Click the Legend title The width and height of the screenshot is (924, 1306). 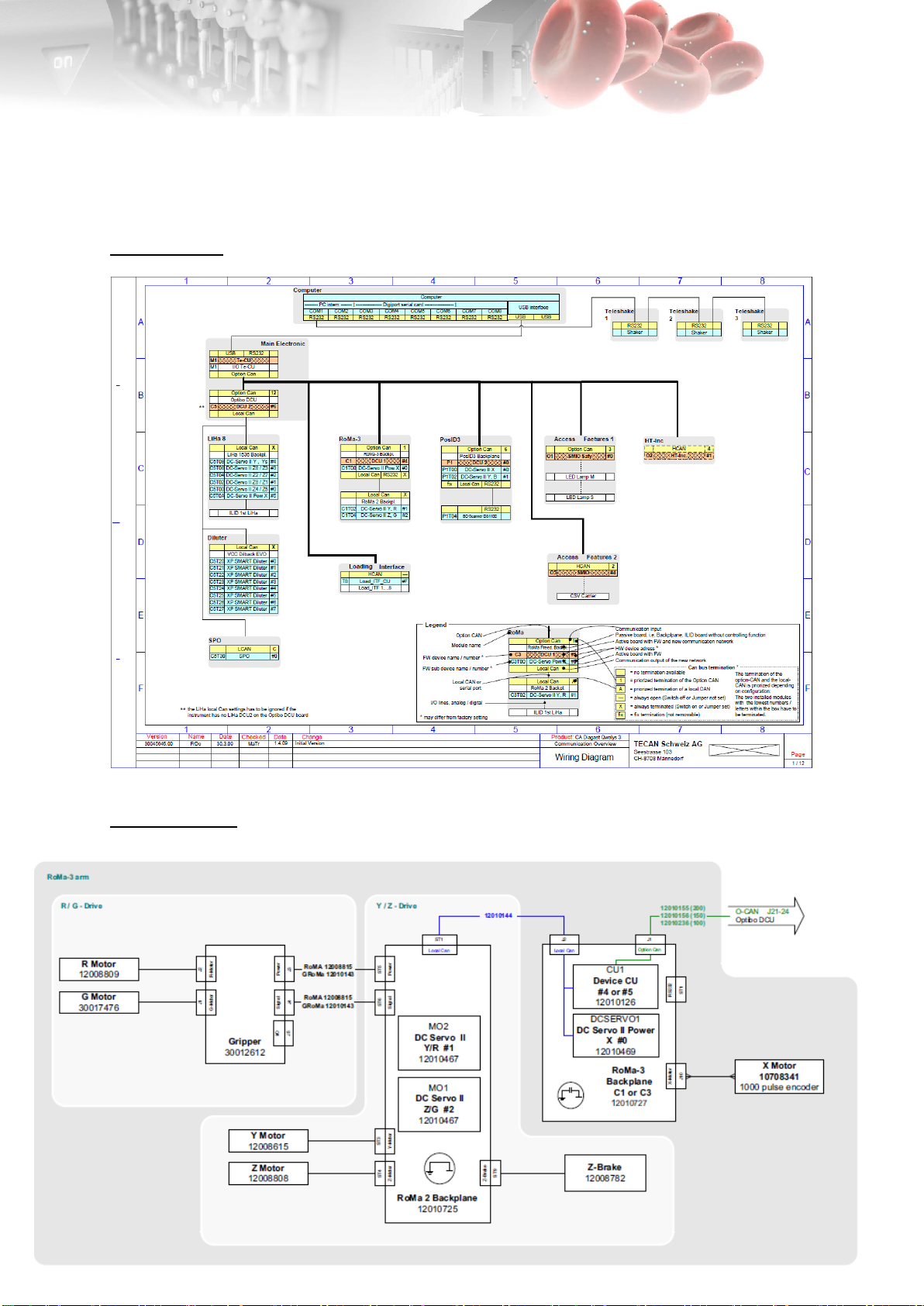point(436,625)
